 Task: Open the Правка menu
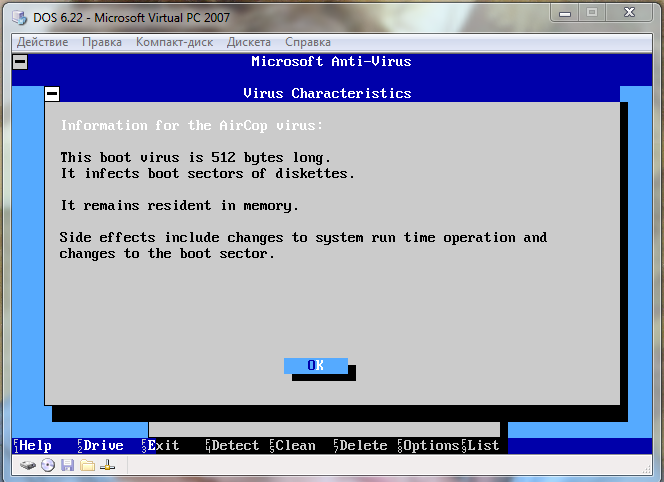(102, 42)
